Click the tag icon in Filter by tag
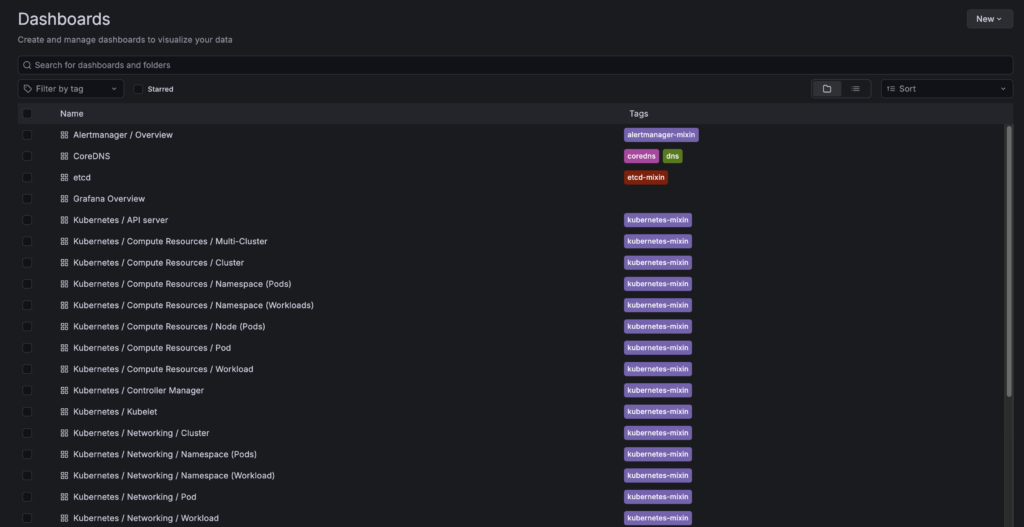Image resolution: width=1024 pixels, height=527 pixels. tap(28, 89)
